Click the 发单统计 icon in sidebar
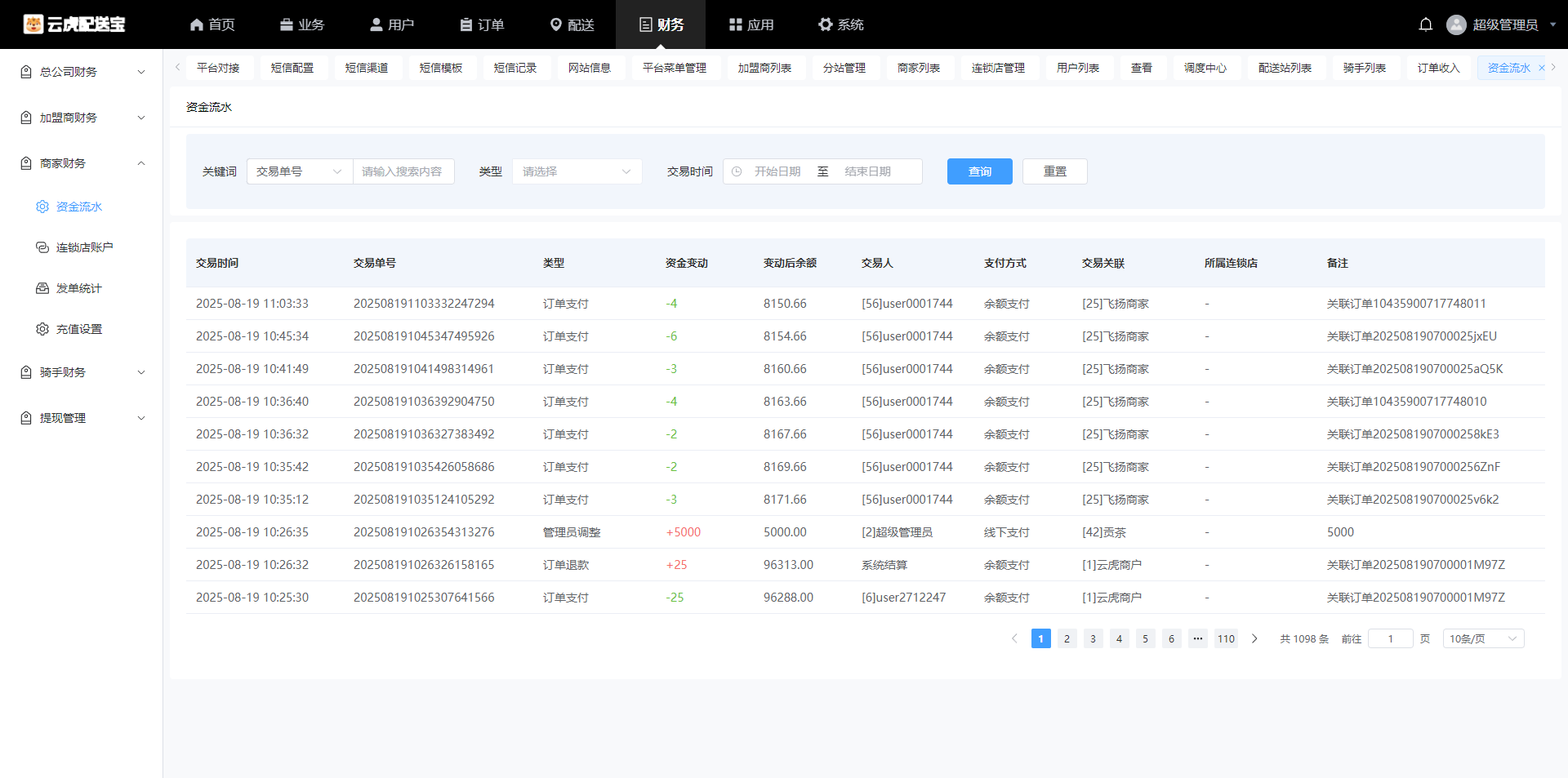Viewport: 1568px width, 778px height. click(42, 288)
